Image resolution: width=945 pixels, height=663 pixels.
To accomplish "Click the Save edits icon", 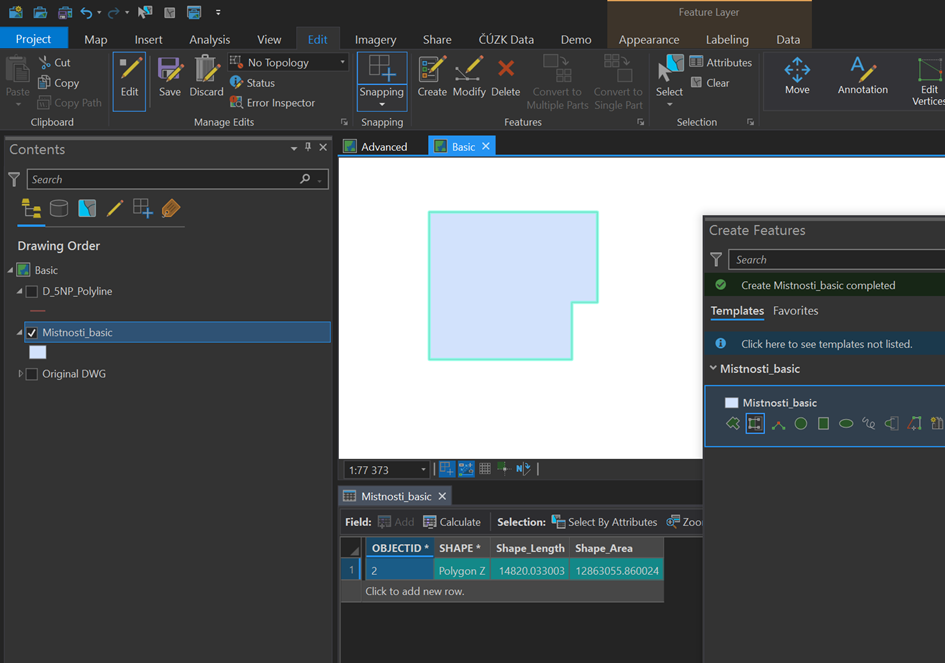I will click(170, 76).
